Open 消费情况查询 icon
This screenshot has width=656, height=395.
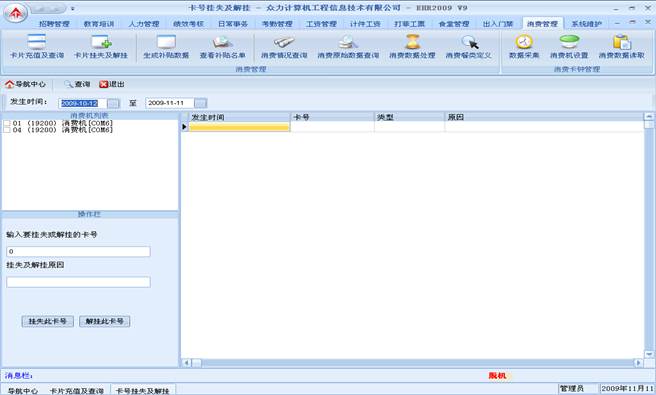coord(284,46)
